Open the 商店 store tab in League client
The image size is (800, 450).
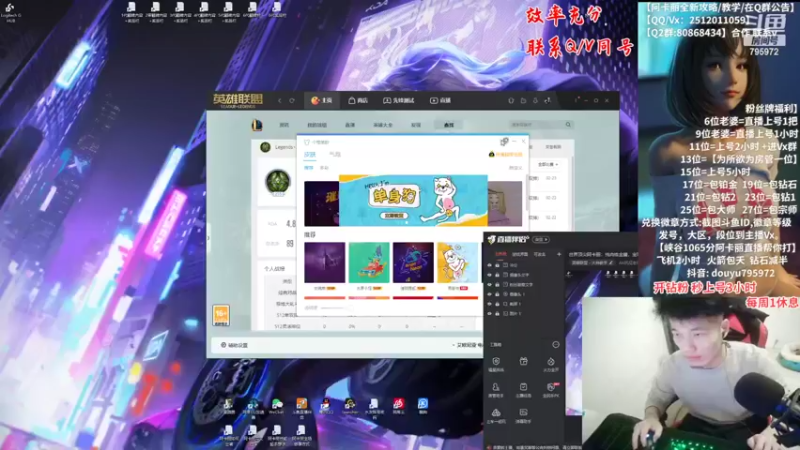[x=358, y=101]
